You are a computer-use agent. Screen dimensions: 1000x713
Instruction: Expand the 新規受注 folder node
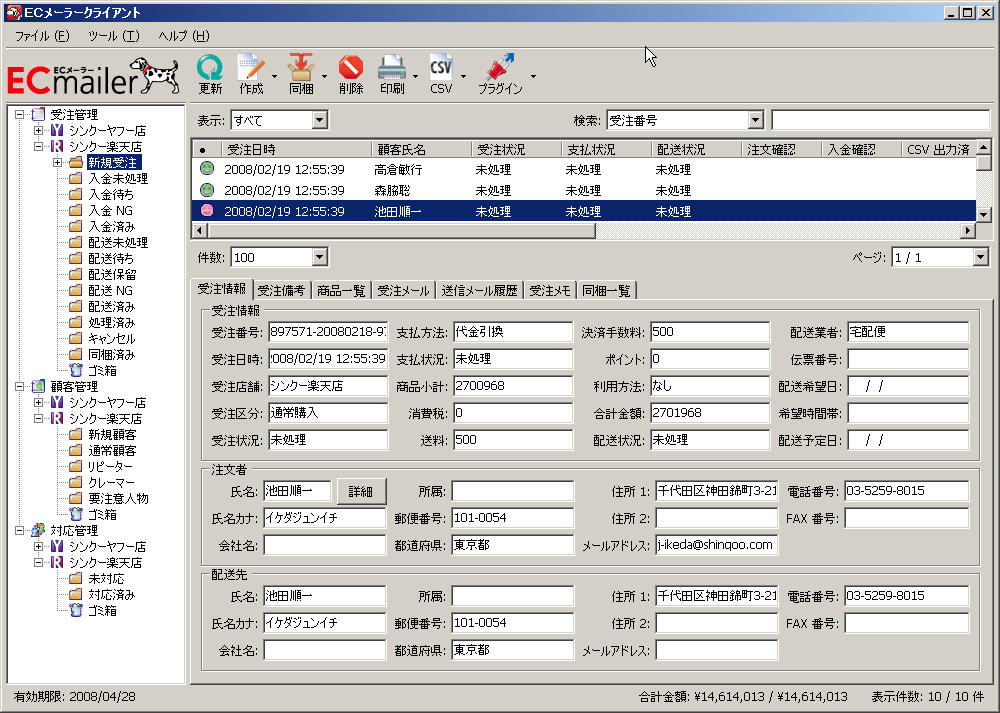[57, 163]
